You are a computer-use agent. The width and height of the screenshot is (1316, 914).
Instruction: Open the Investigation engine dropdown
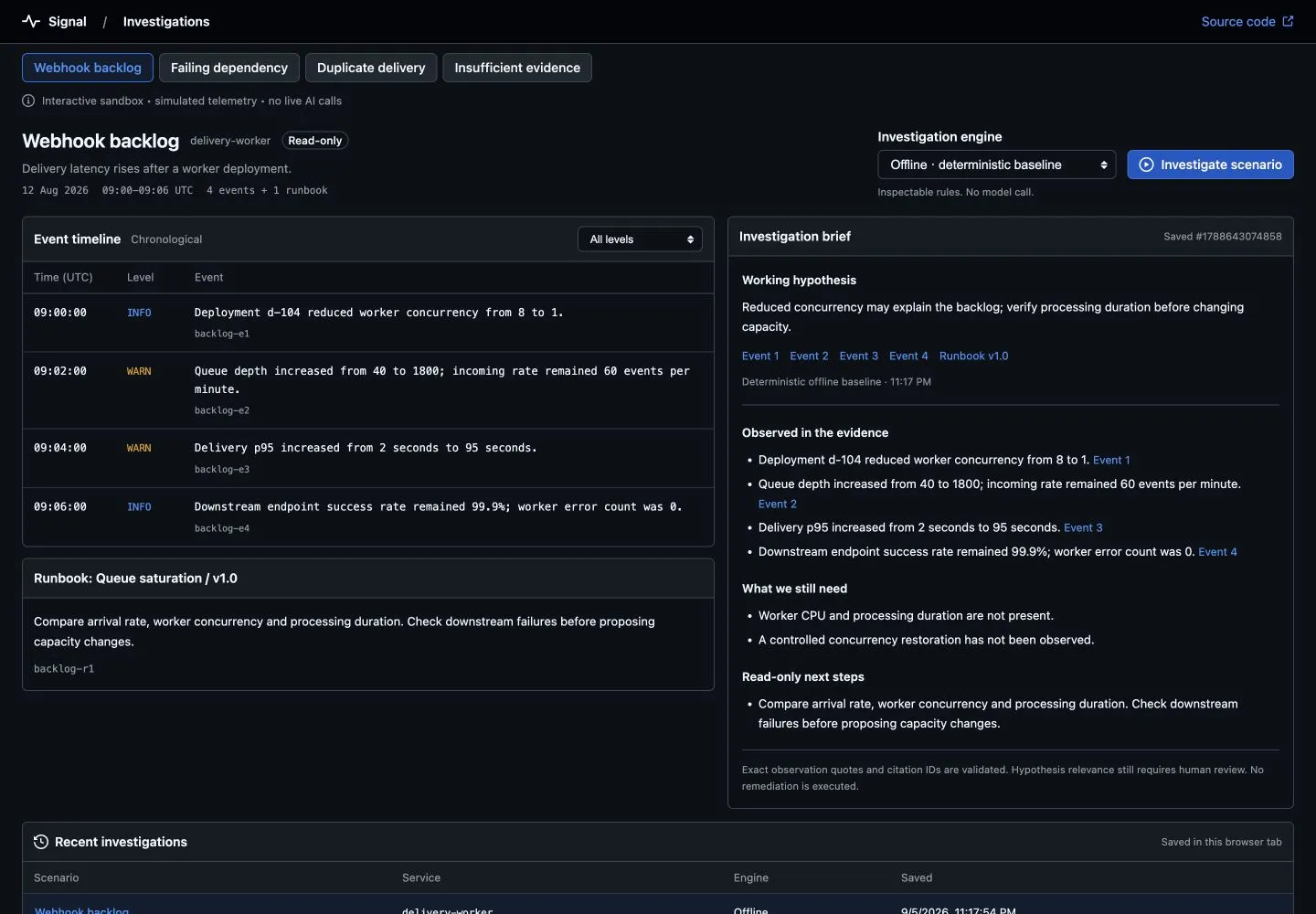tap(997, 165)
